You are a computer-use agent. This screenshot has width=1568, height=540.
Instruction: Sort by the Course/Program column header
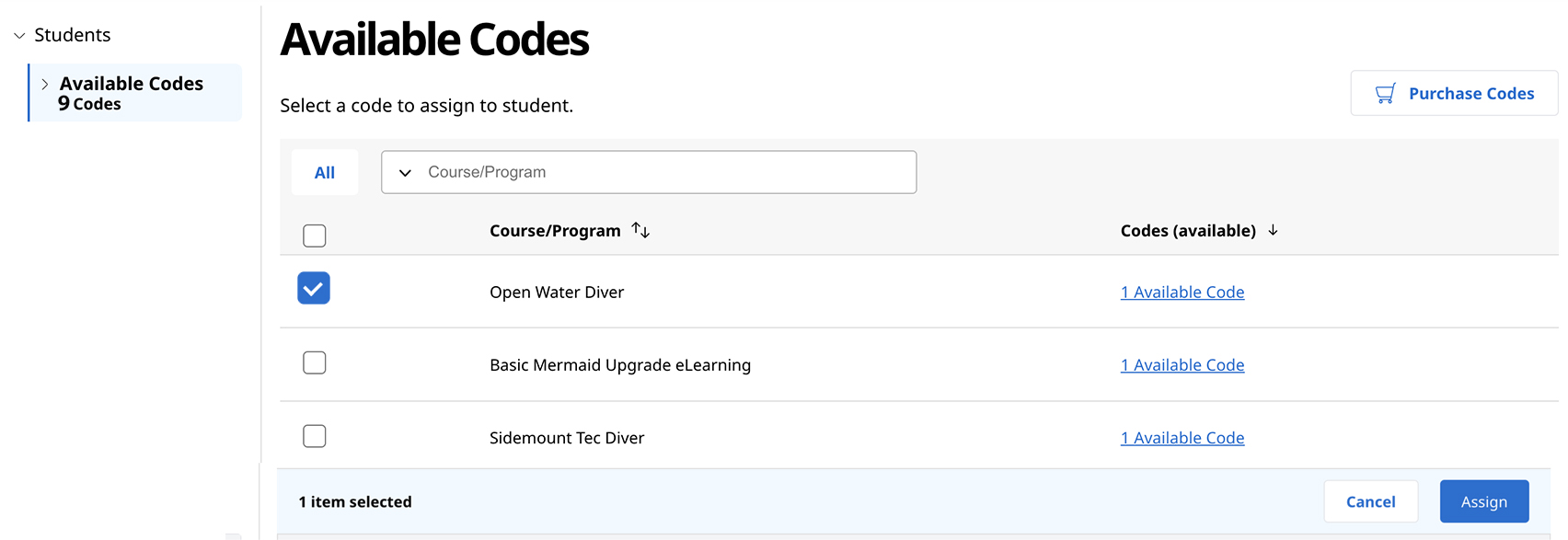[555, 231]
